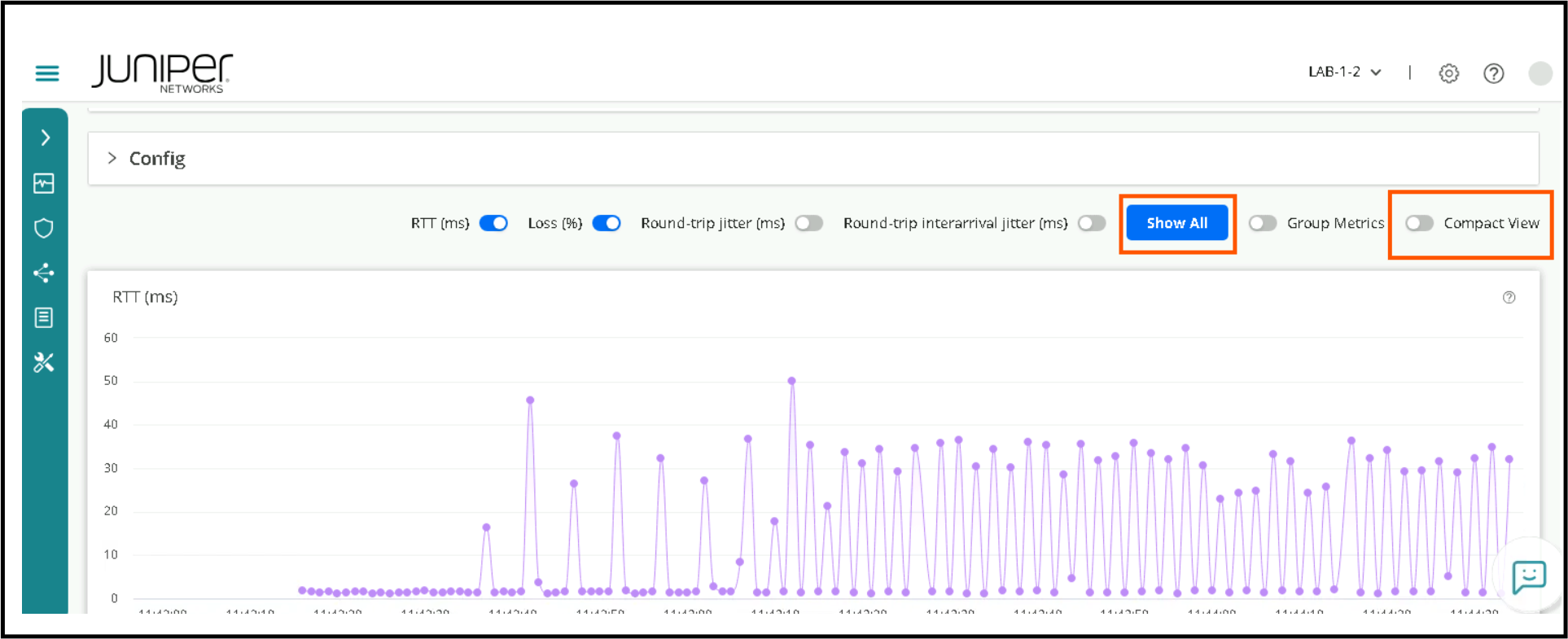Viewport: 1568px width, 639px height.
Task: Turn on Compact View toggle
Action: click(1419, 223)
